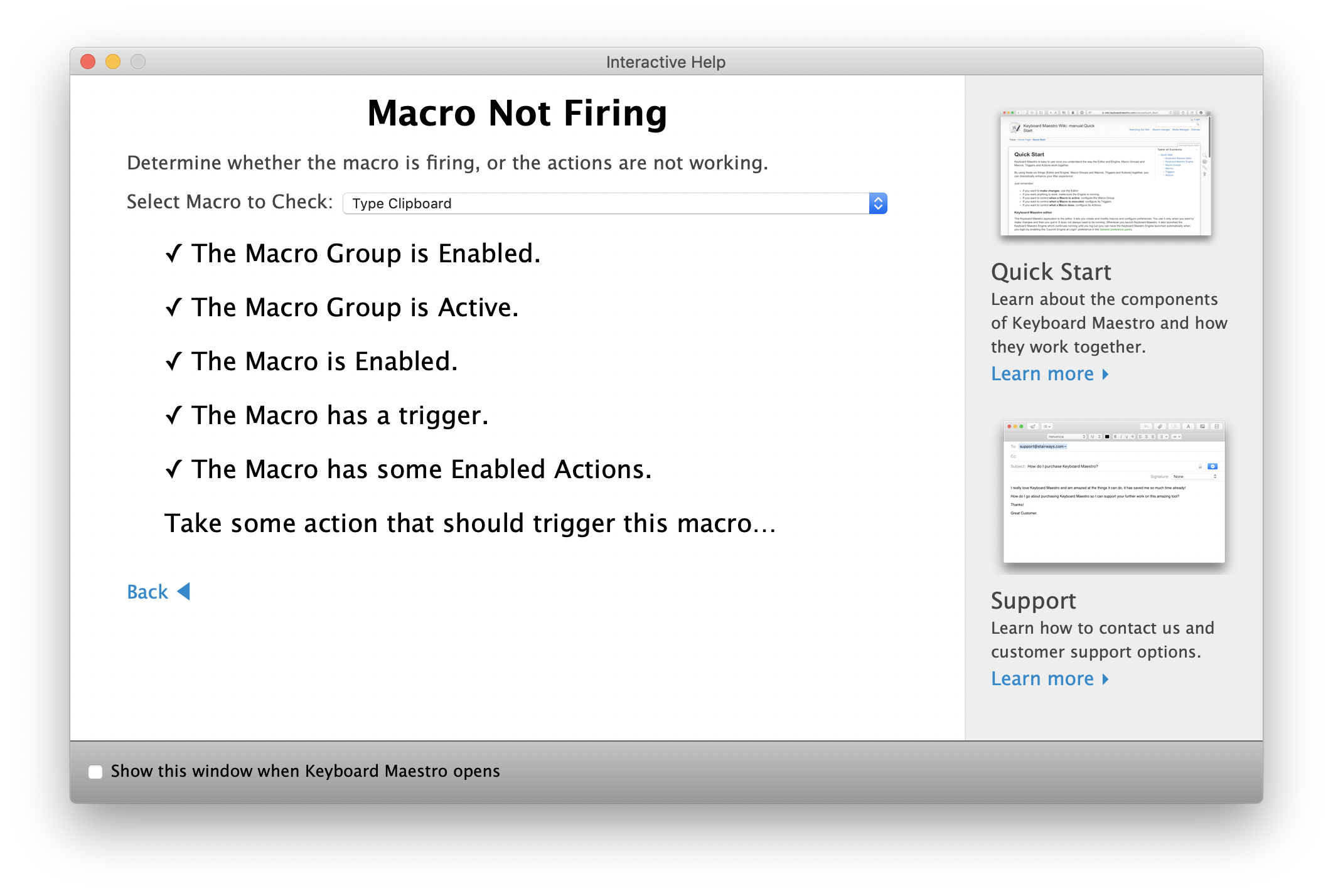Click the Back link

(x=147, y=592)
